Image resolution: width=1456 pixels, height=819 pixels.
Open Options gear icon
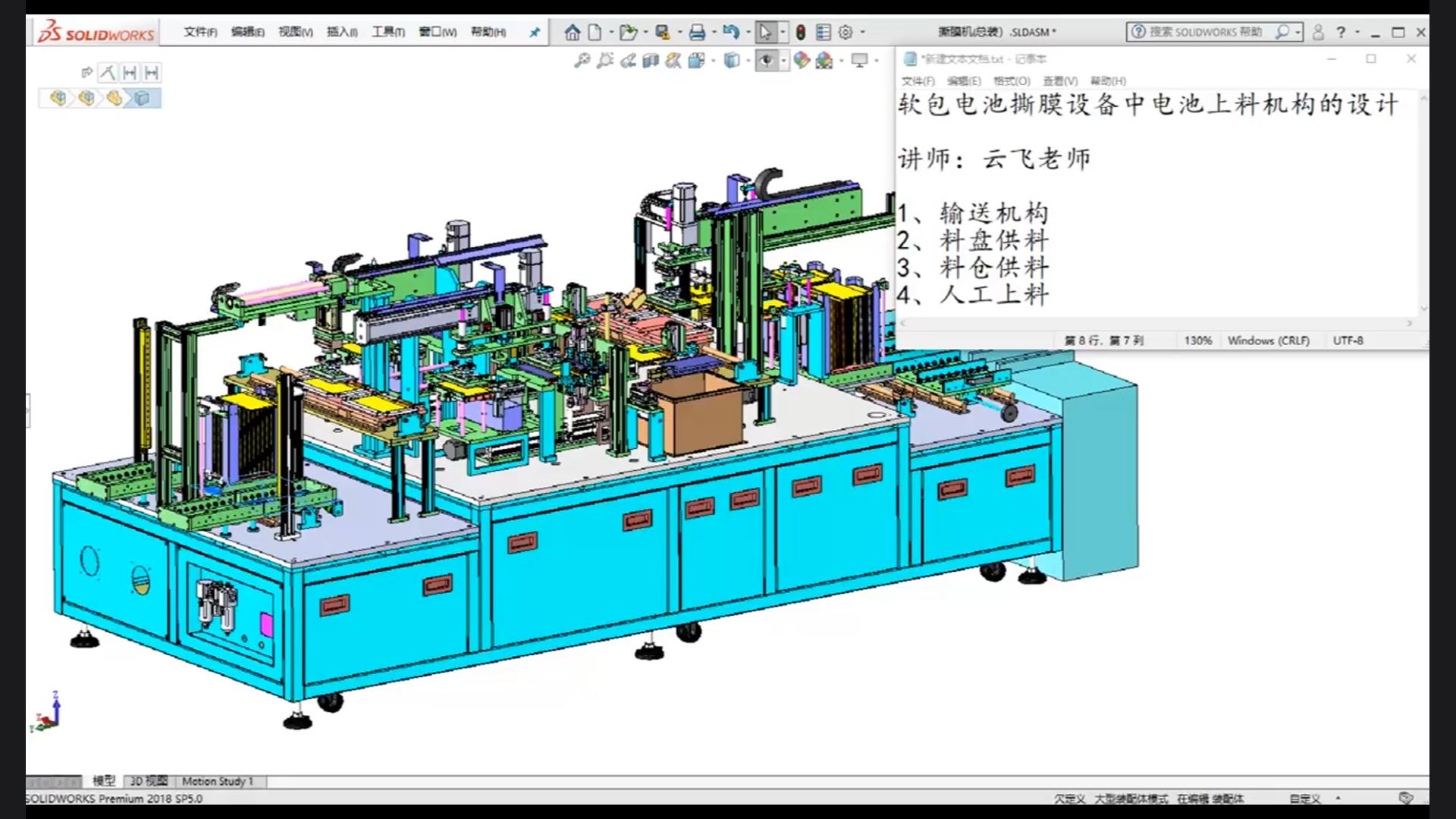point(846,32)
